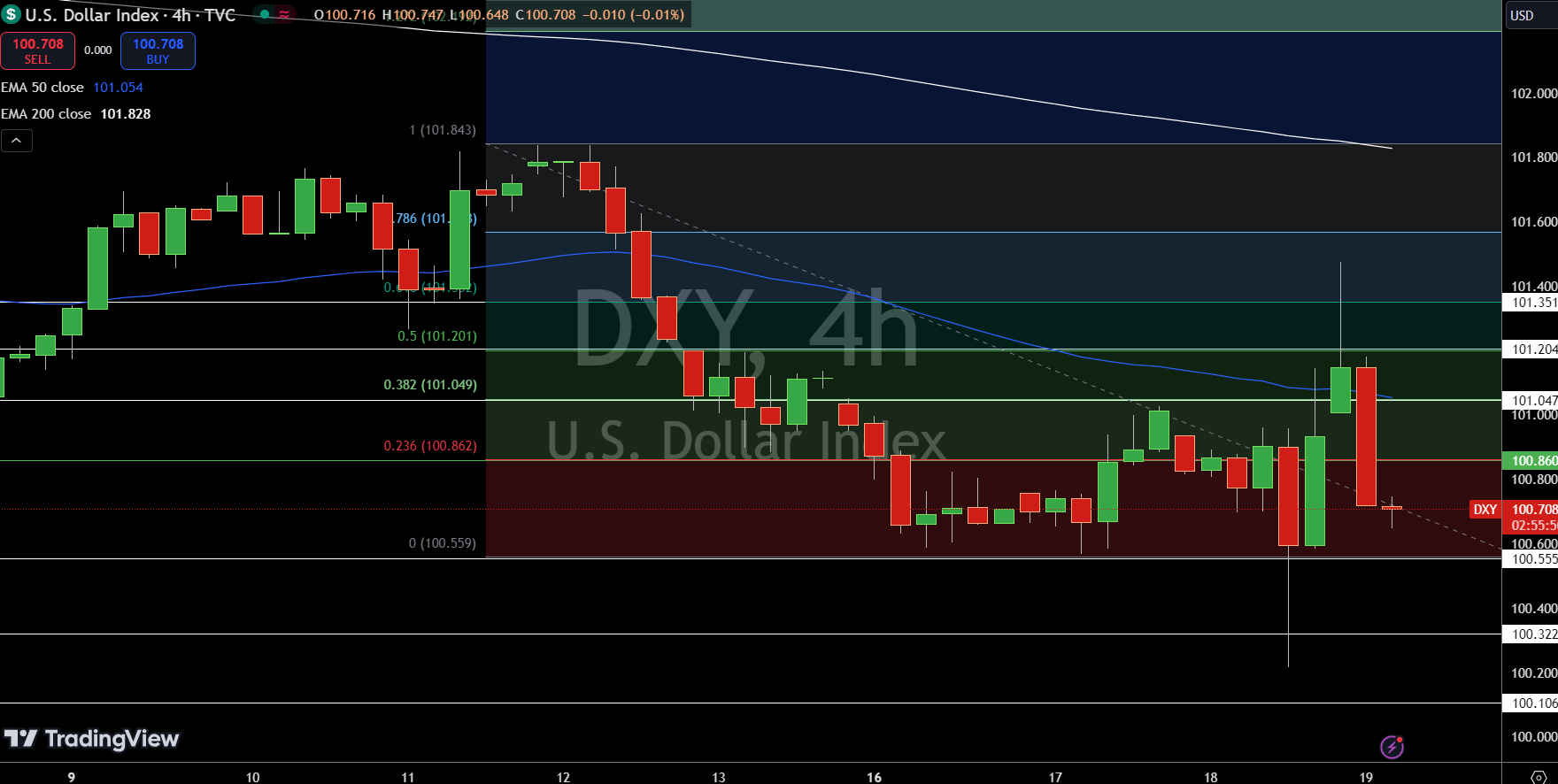Click date 18 on the time axis

pos(1211,777)
